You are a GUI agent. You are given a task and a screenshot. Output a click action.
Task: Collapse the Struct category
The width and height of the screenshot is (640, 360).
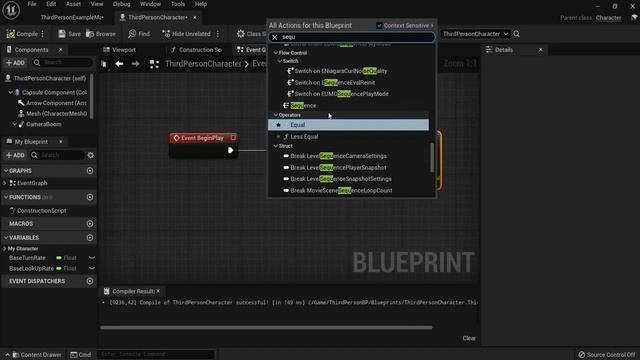pyautogui.click(x=276, y=146)
